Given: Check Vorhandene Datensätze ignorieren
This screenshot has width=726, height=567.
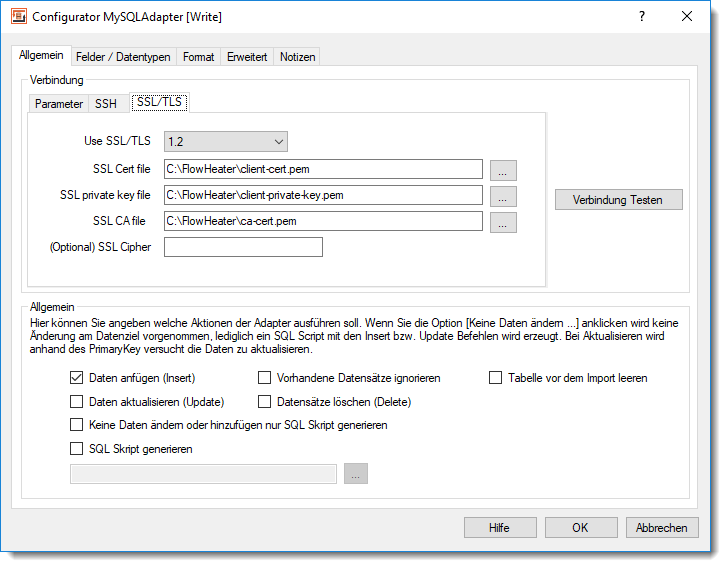Looking at the screenshot, I should pos(264,378).
